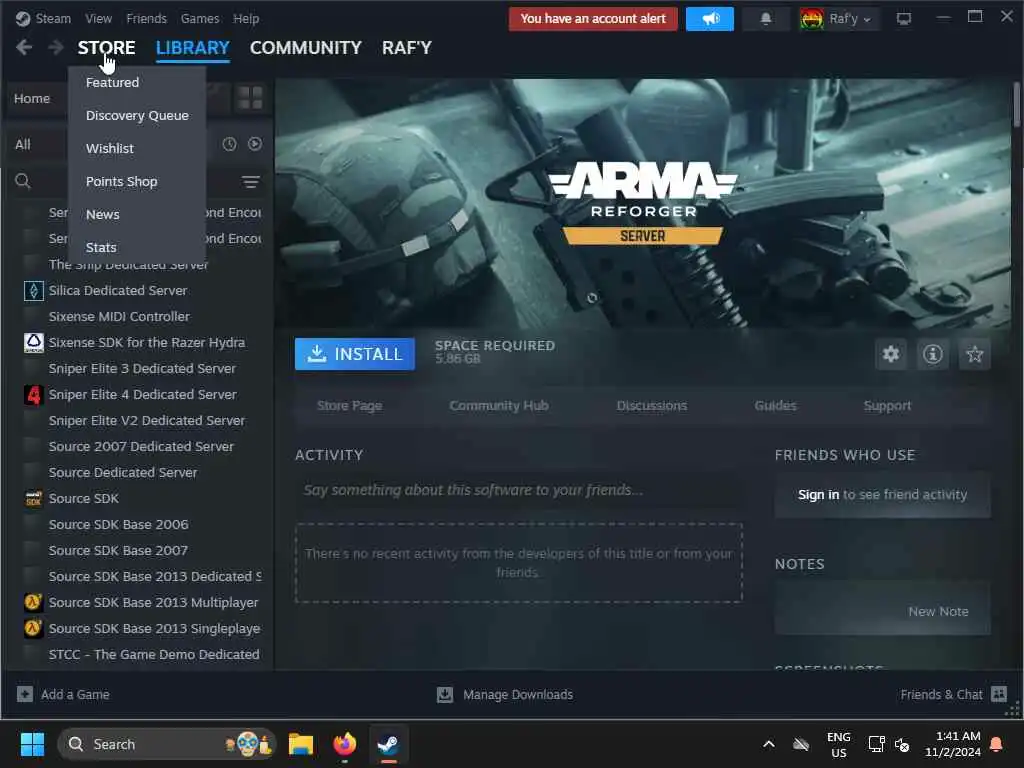Click the Source SDK icon in the list
This screenshot has height=768, width=1024.
click(x=33, y=498)
